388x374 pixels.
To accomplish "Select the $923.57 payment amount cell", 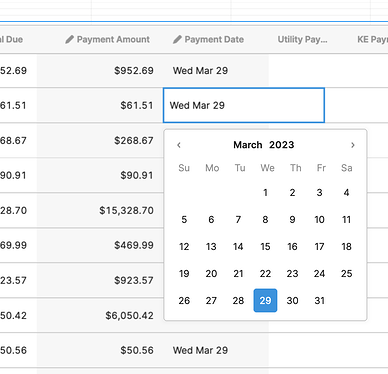I will [x=100, y=280].
